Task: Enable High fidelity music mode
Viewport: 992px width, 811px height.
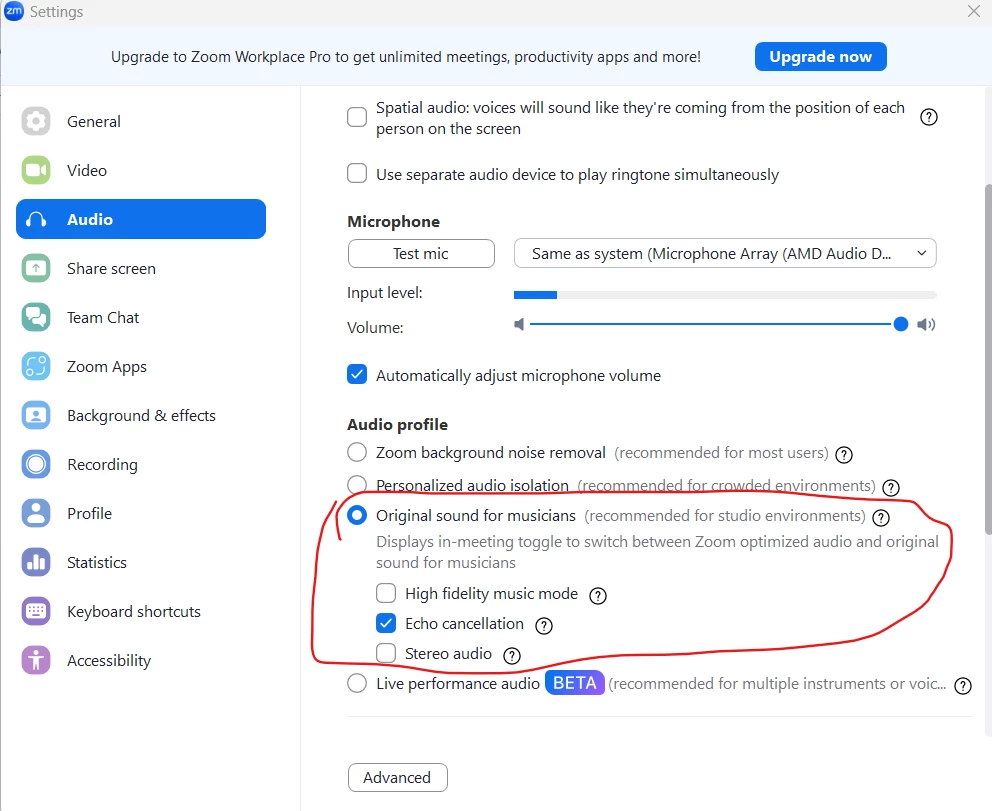Action: point(386,593)
